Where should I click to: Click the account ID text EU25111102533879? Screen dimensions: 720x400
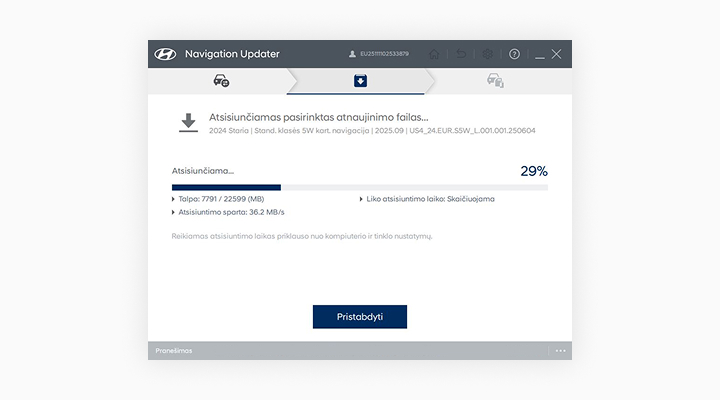coord(384,54)
